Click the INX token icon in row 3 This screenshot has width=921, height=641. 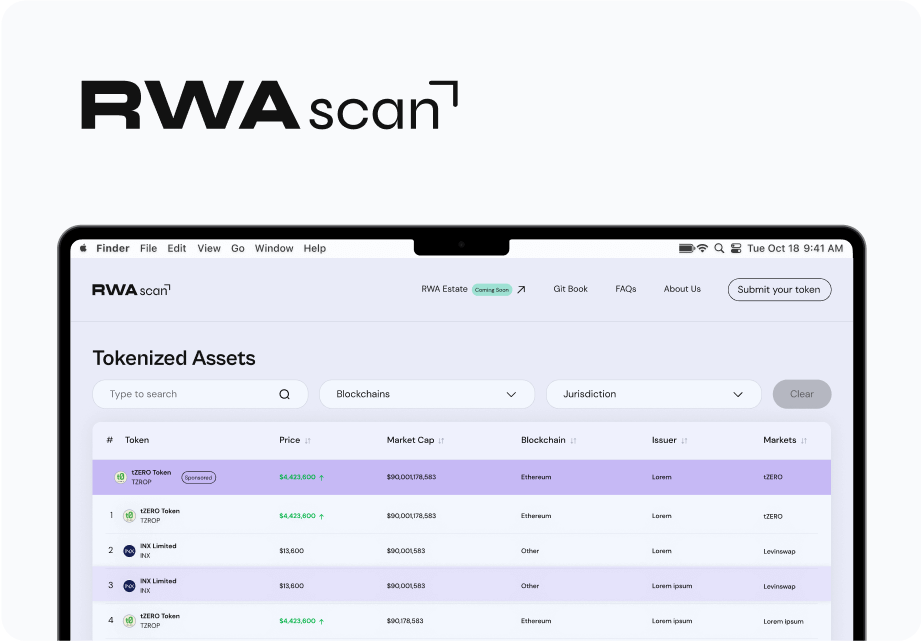pyautogui.click(x=129, y=586)
